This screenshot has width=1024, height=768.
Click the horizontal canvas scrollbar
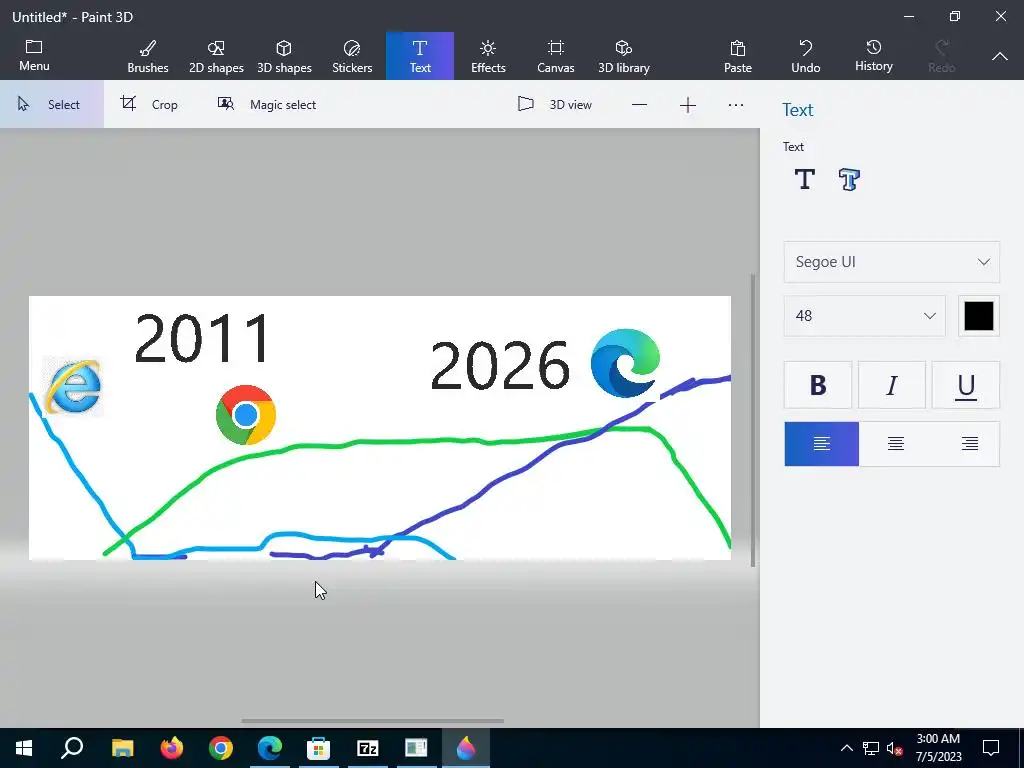click(x=372, y=721)
